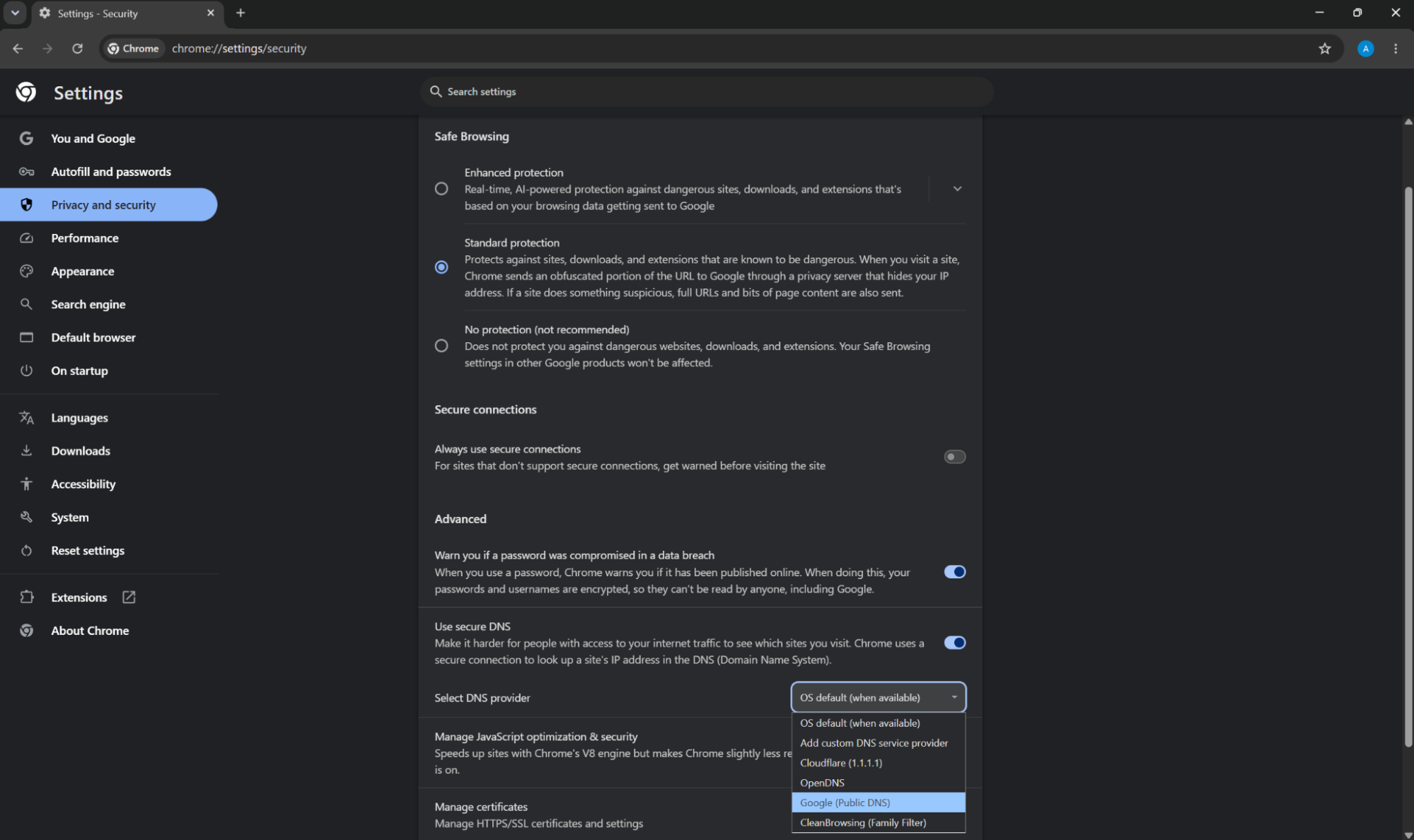Click the Languages translate icon
Screen dimensions: 1414x840
[26, 418]
